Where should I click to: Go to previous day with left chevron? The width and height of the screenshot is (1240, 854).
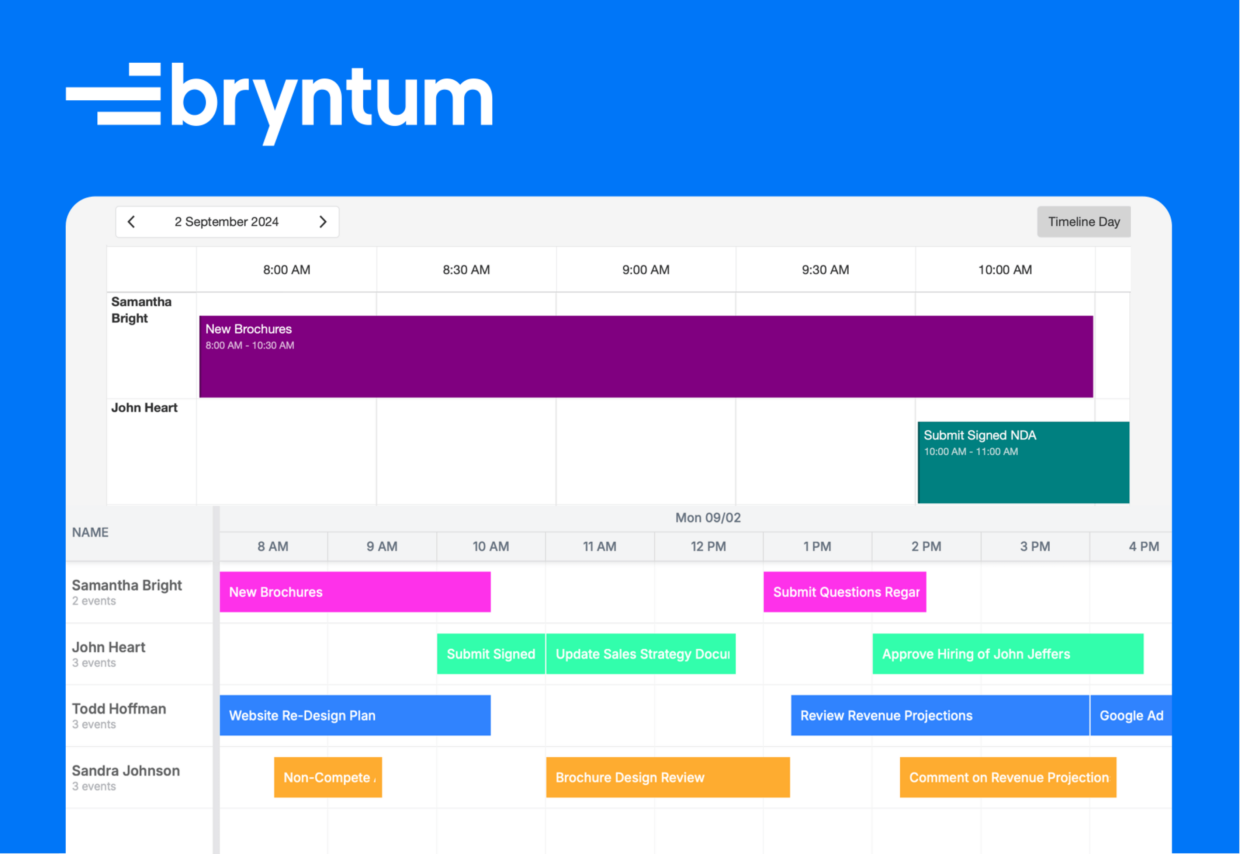click(x=132, y=222)
